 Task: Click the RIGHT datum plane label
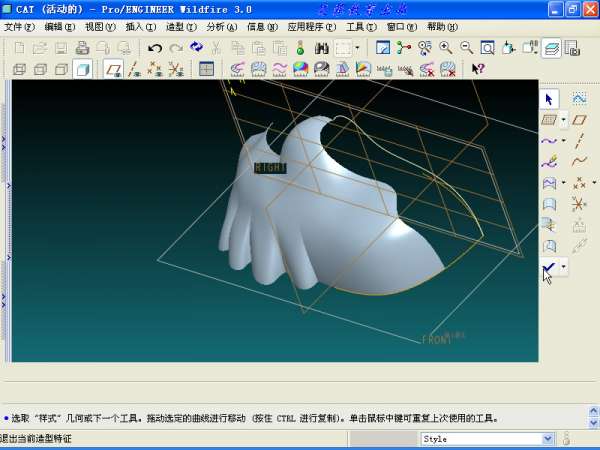coord(270,168)
